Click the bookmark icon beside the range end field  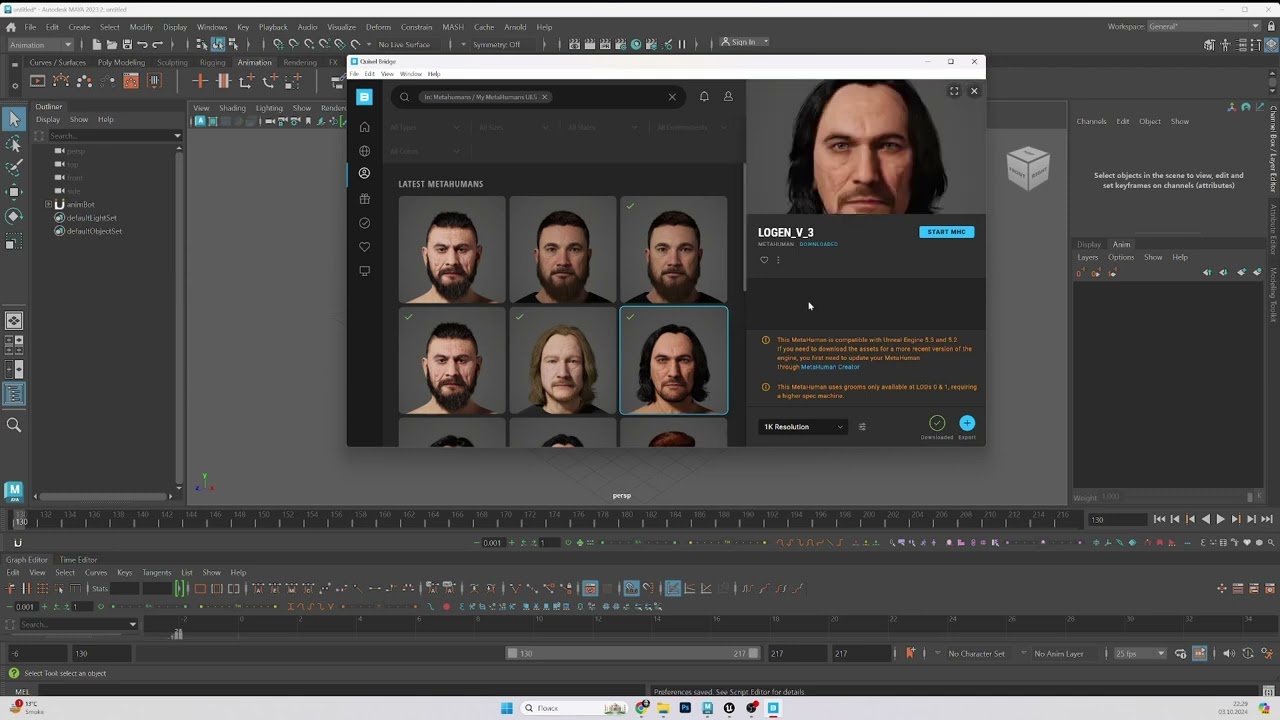pos(910,653)
